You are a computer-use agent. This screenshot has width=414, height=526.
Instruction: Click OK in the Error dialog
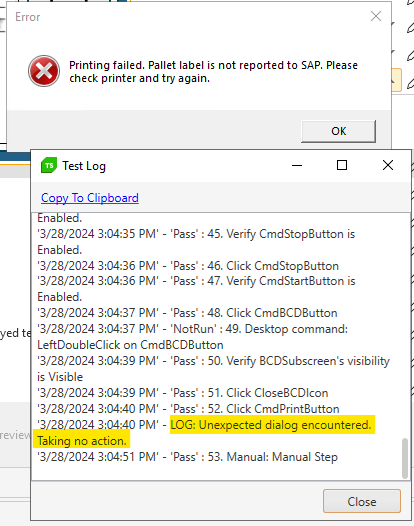(x=338, y=131)
